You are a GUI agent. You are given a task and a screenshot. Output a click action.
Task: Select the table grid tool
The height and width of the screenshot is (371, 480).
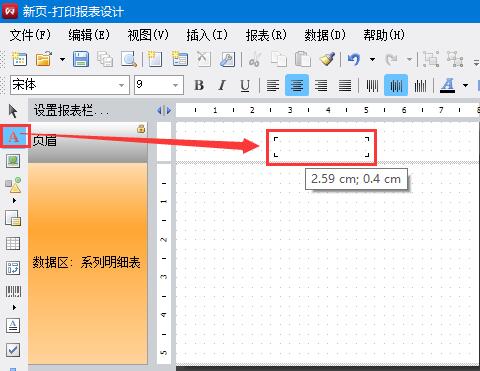pos(13,243)
